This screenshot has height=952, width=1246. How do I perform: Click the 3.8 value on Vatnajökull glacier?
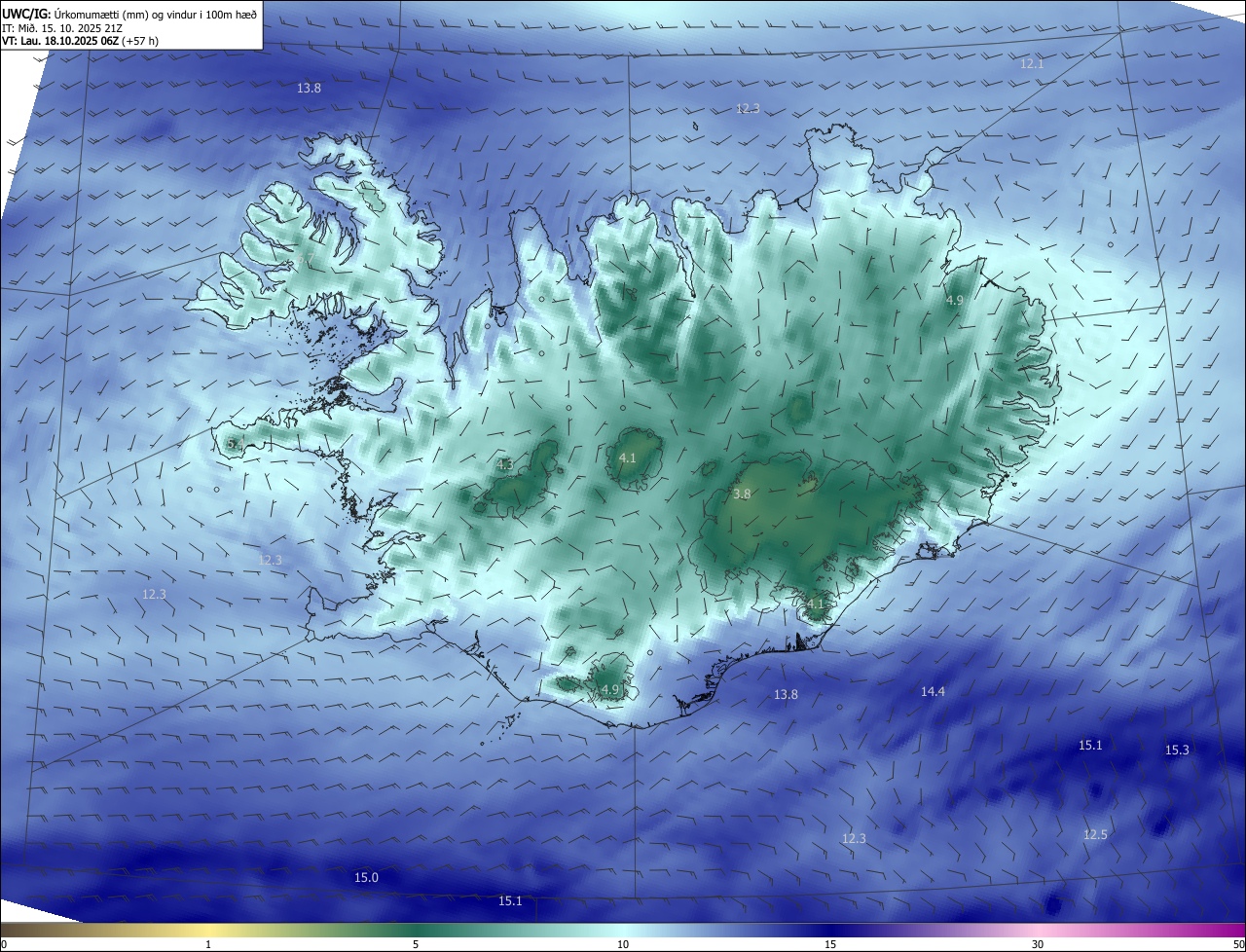(x=742, y=494)
